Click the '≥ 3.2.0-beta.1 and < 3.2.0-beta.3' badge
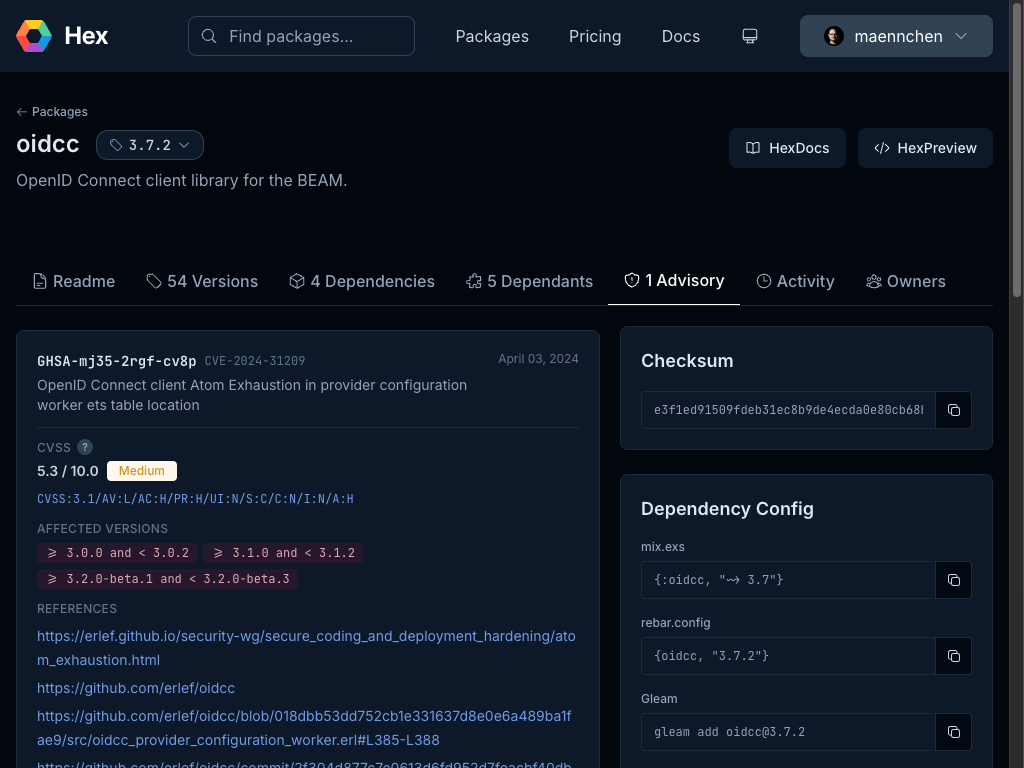Viewport: 1024px width, 768px height. (167, 579)
